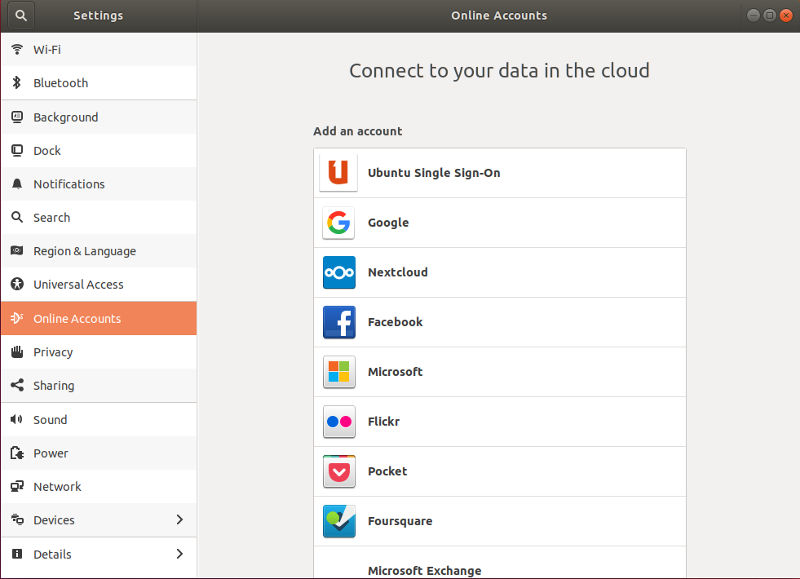This screenshot has width=800, height=579.
Task: Expand the Devices section
Action: [100, 520]
